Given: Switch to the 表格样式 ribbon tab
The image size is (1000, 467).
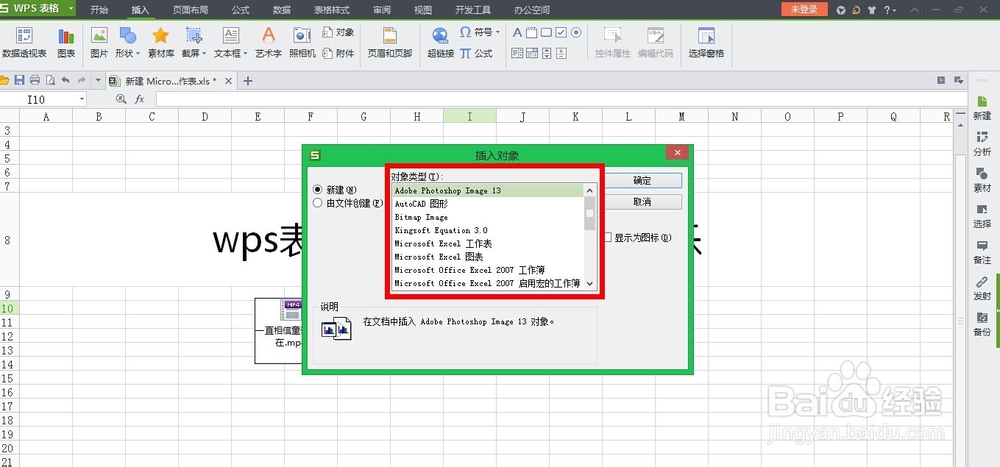Looking at the screenshot, I should click(332, 10).
